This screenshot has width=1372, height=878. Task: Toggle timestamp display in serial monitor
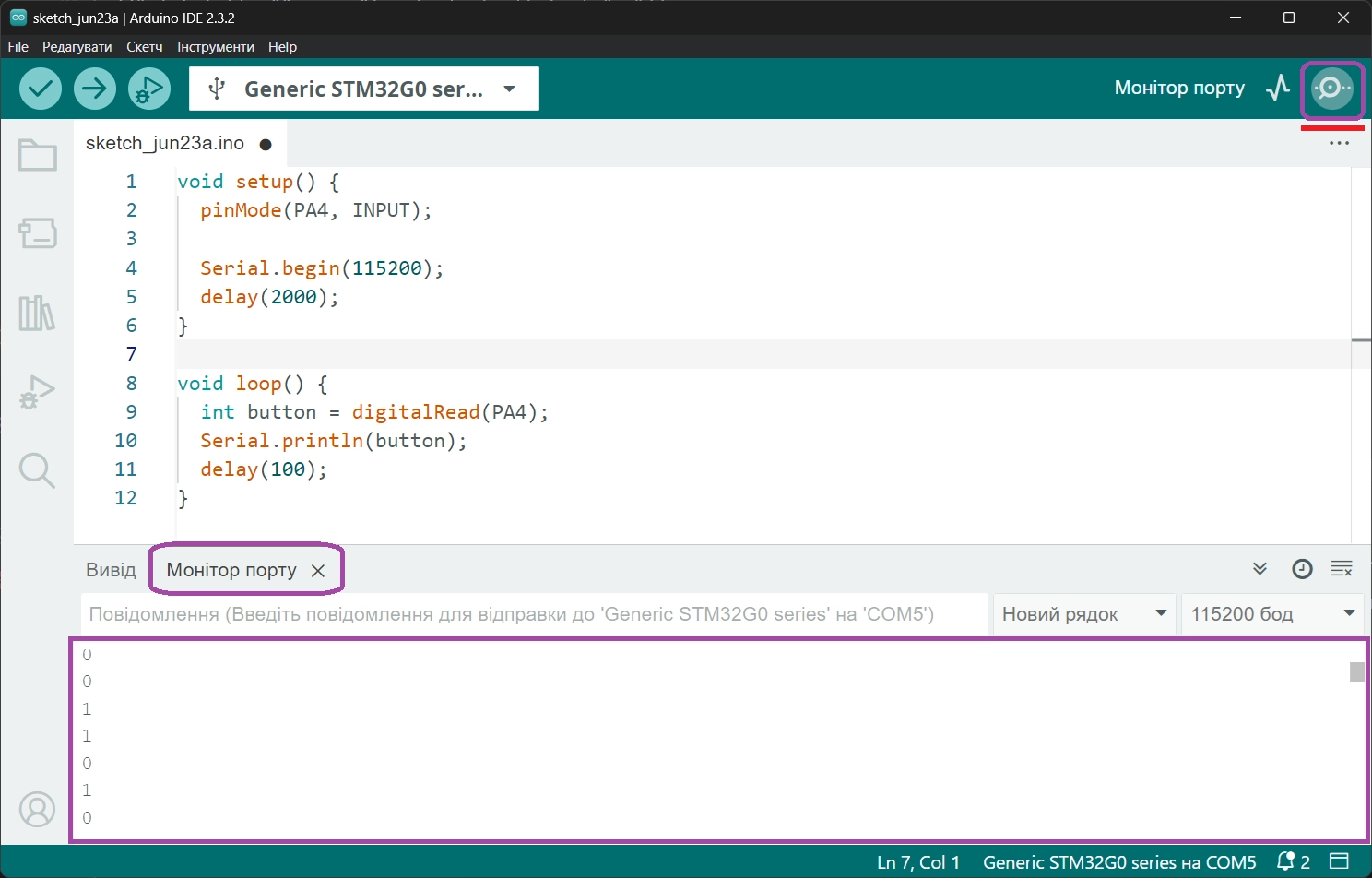pyautogui.click(x=1302, y=569)
